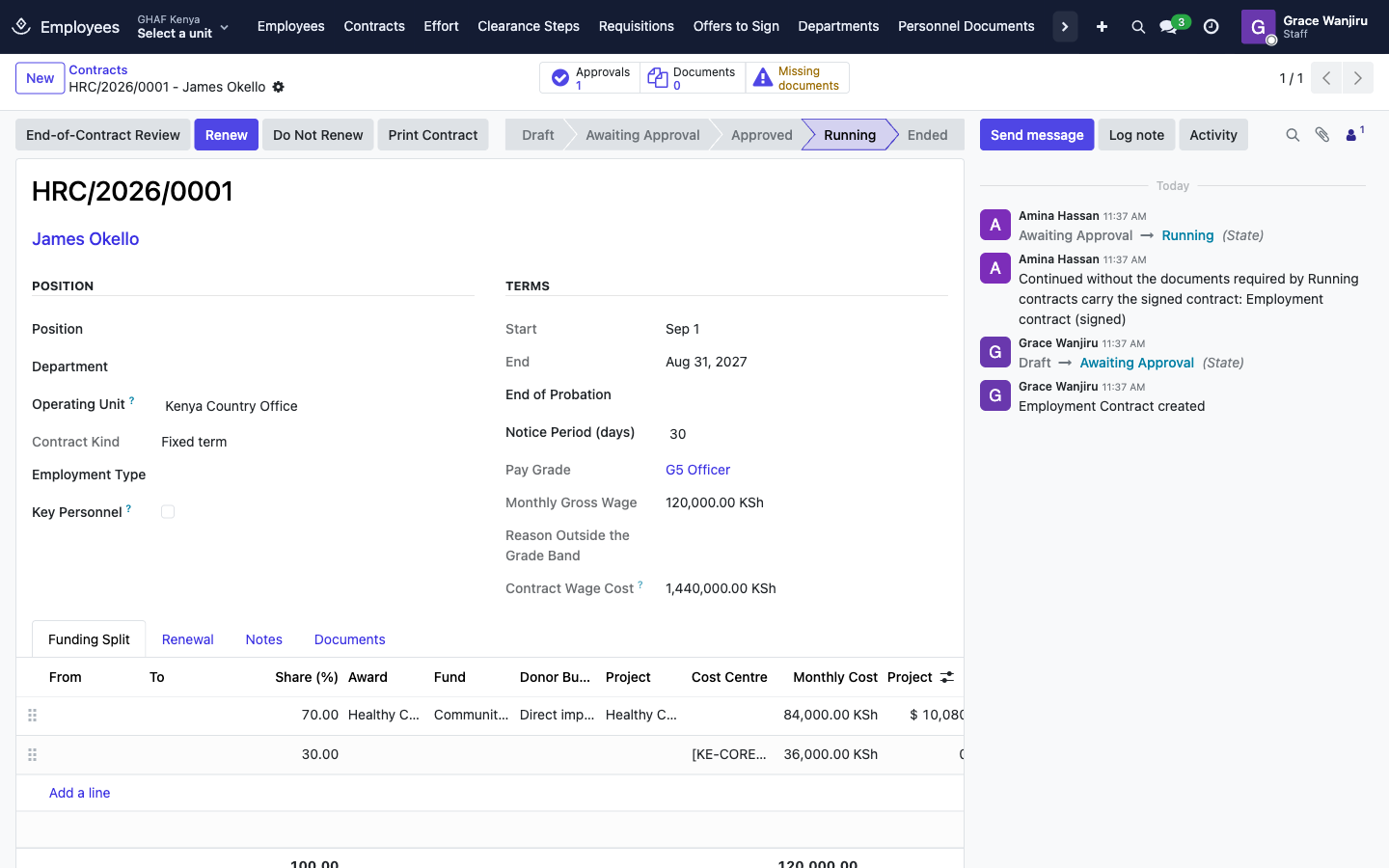The image size is (1389, 868).
Task: Switch to the Documents tab
Action: 350,639
